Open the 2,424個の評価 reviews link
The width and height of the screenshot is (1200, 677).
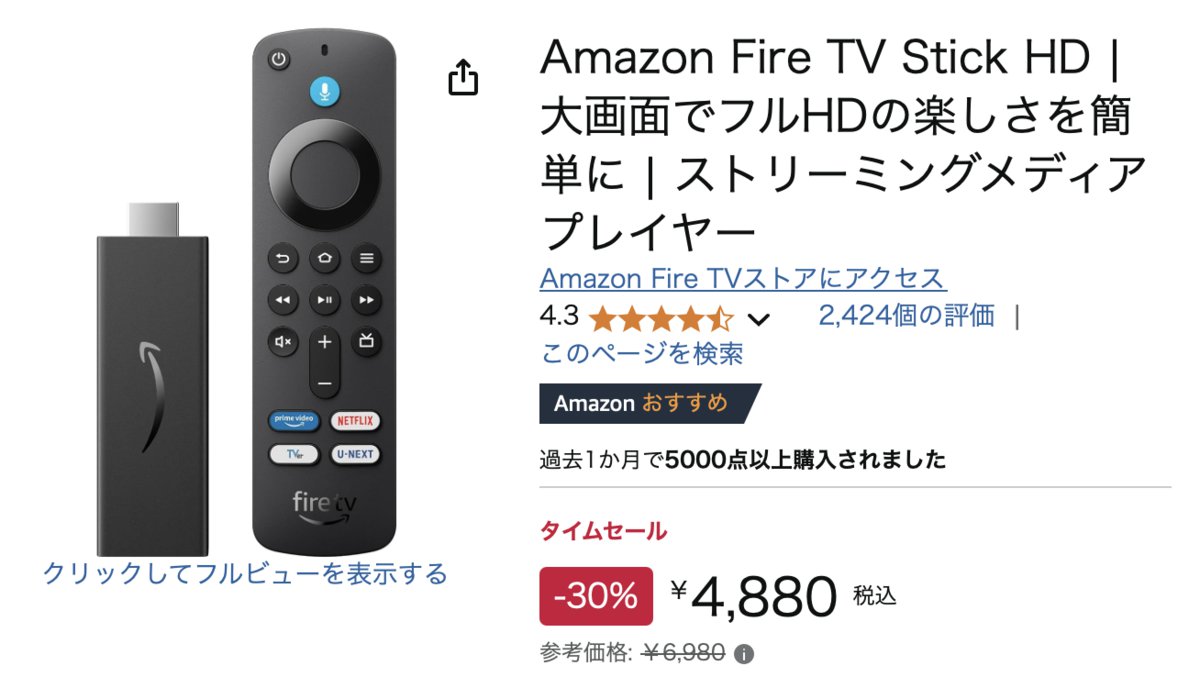click(x=906, y=316)
